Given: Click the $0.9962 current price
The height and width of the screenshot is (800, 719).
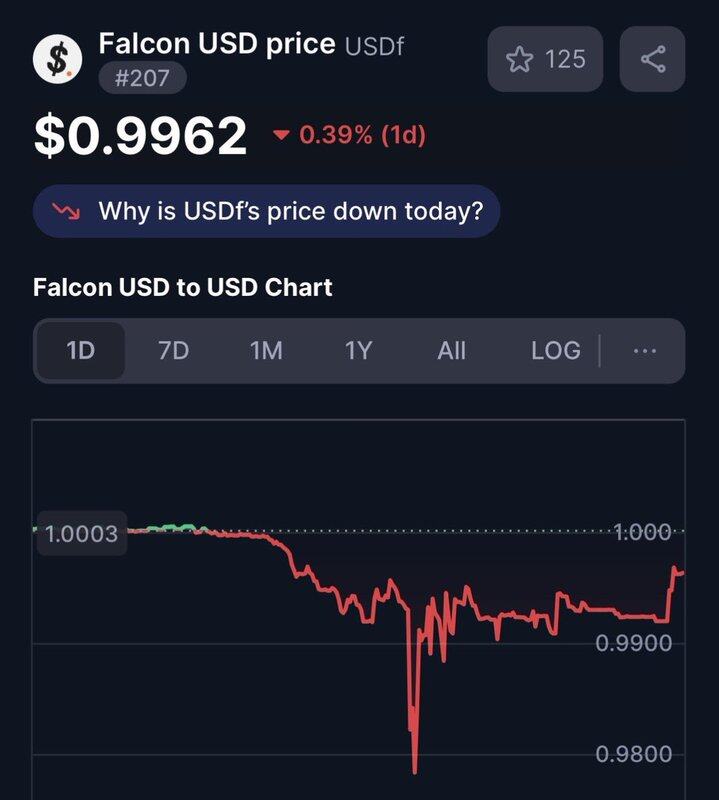Looking at the screenshot, I should (140, 135).
